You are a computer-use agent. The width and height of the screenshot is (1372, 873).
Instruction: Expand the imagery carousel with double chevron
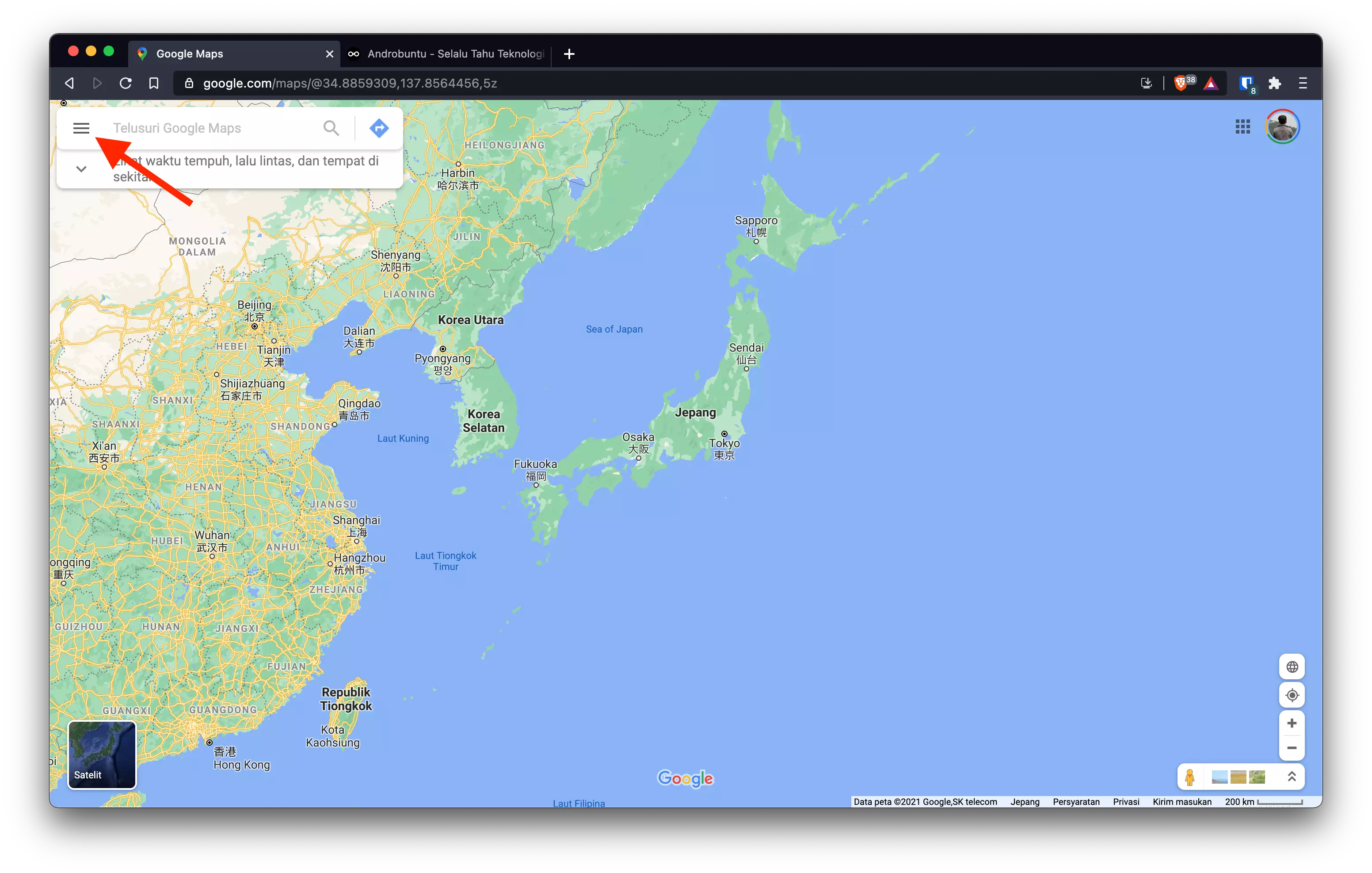click(1292, 776)
